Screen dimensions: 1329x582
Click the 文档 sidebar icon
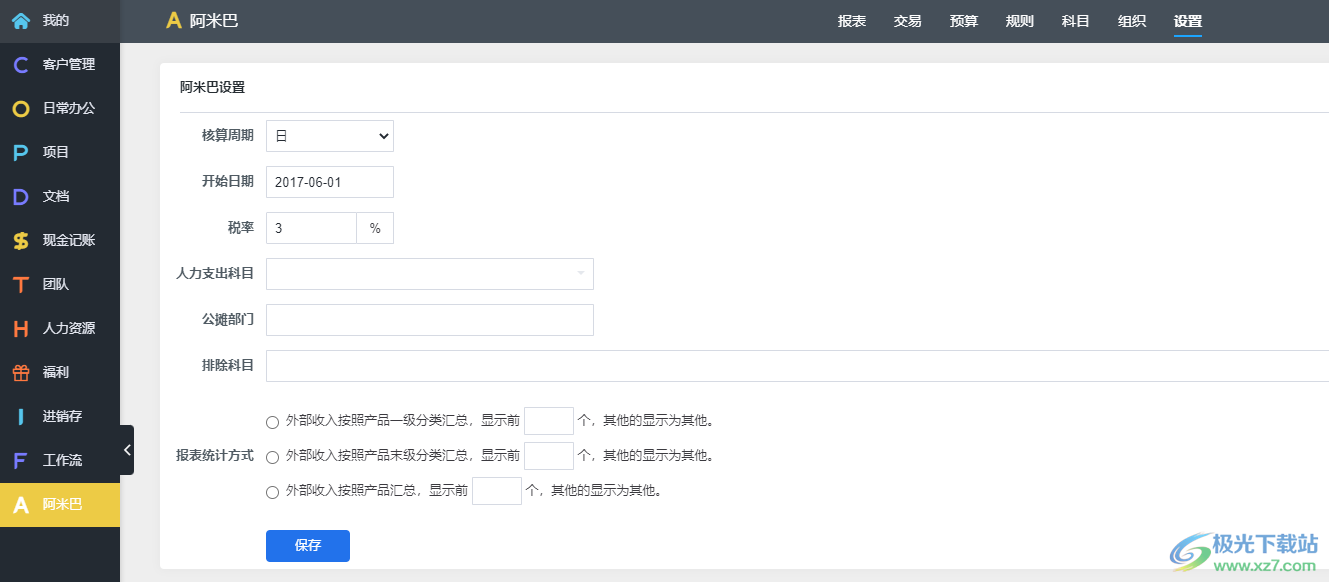point(55,196)
